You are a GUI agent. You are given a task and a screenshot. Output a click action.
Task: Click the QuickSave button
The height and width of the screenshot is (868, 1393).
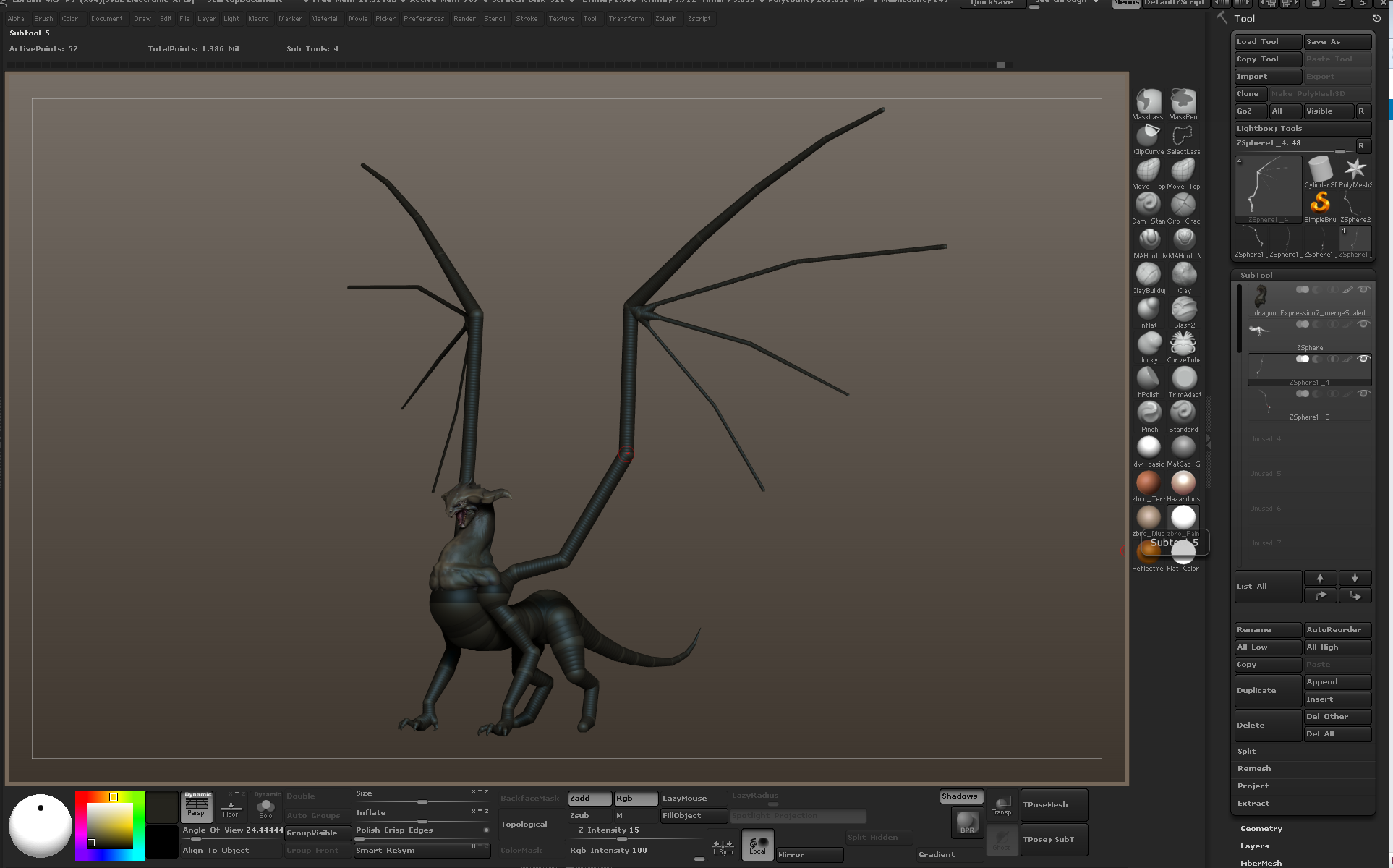[x=992, y=3]
